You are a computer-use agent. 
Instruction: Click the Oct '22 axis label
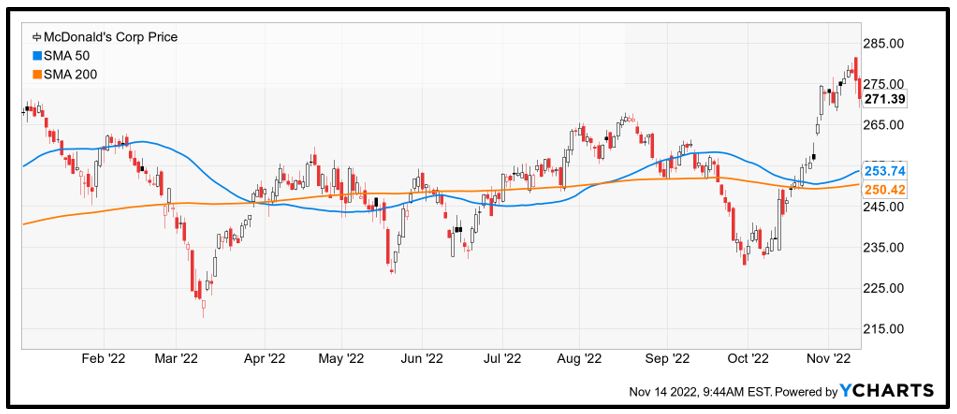coord(749,358)
